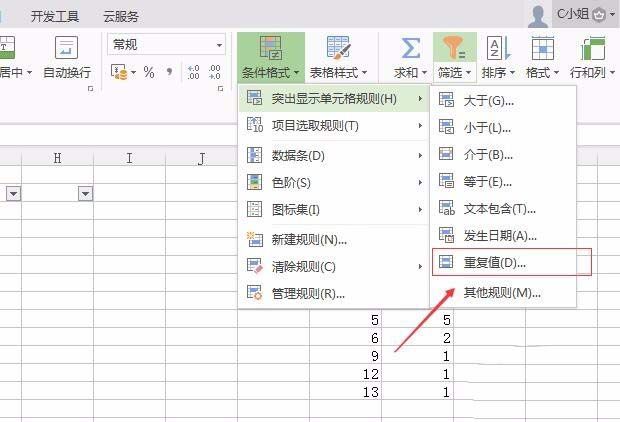Open the data bars (数据条) submenu
The image size is (620, 422).
tap(298, 155)
